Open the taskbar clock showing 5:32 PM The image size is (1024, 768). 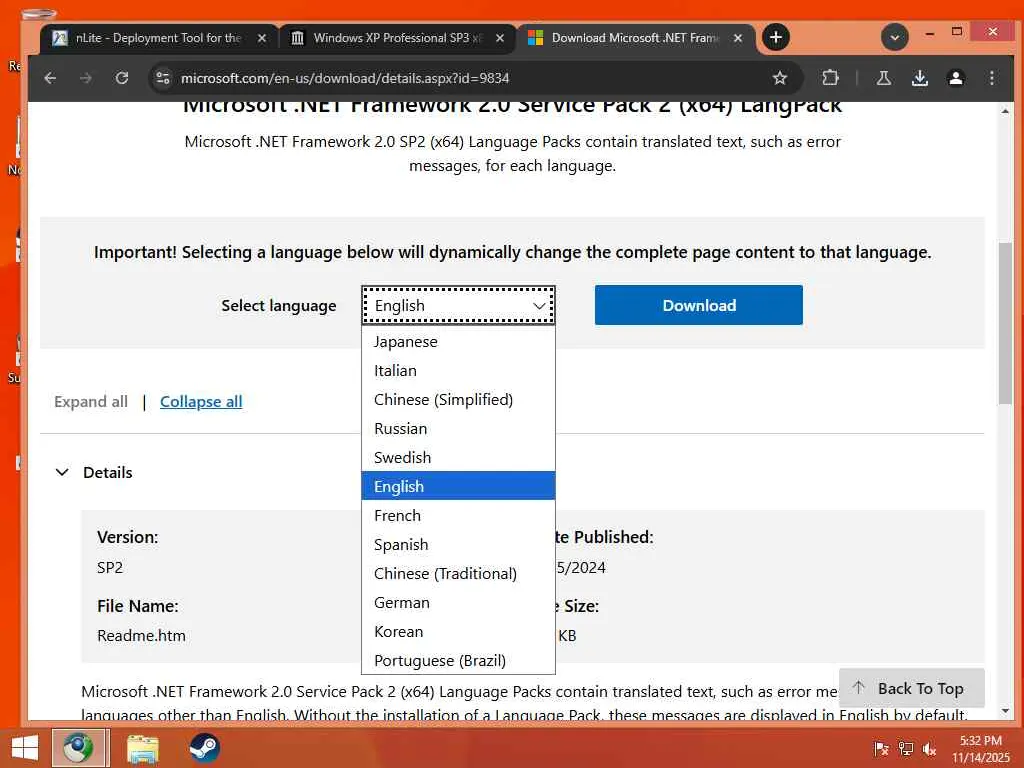click(980, 749)
